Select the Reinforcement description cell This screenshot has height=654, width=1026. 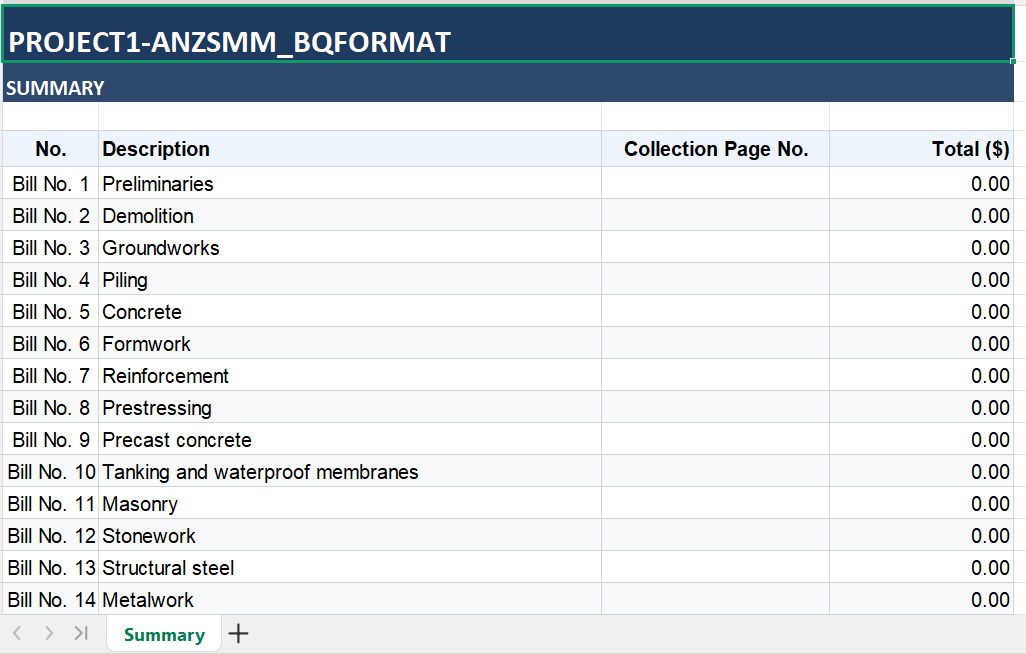tap(350, 376)
